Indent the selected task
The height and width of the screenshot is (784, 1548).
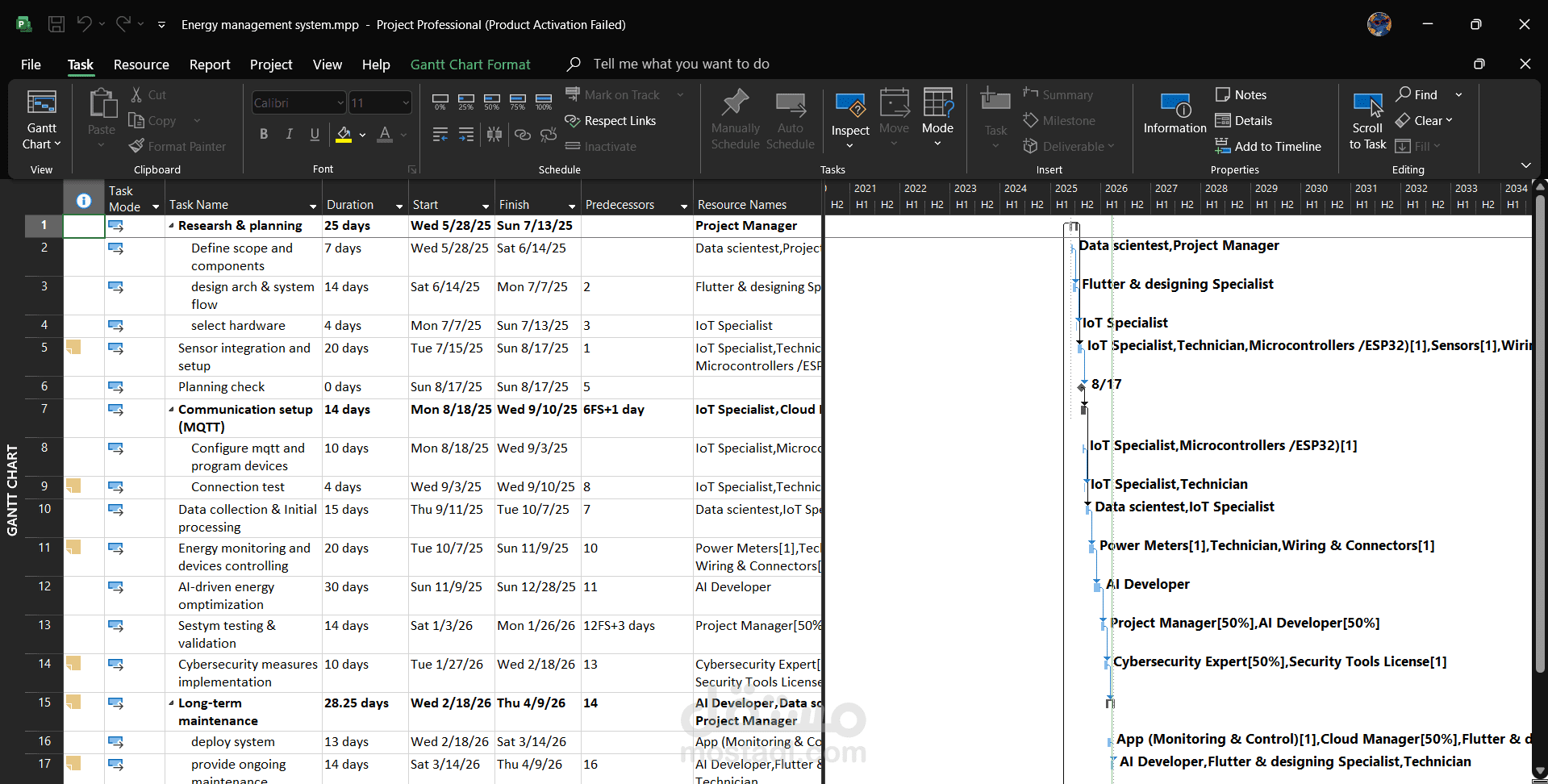click(x=466, y=134)
